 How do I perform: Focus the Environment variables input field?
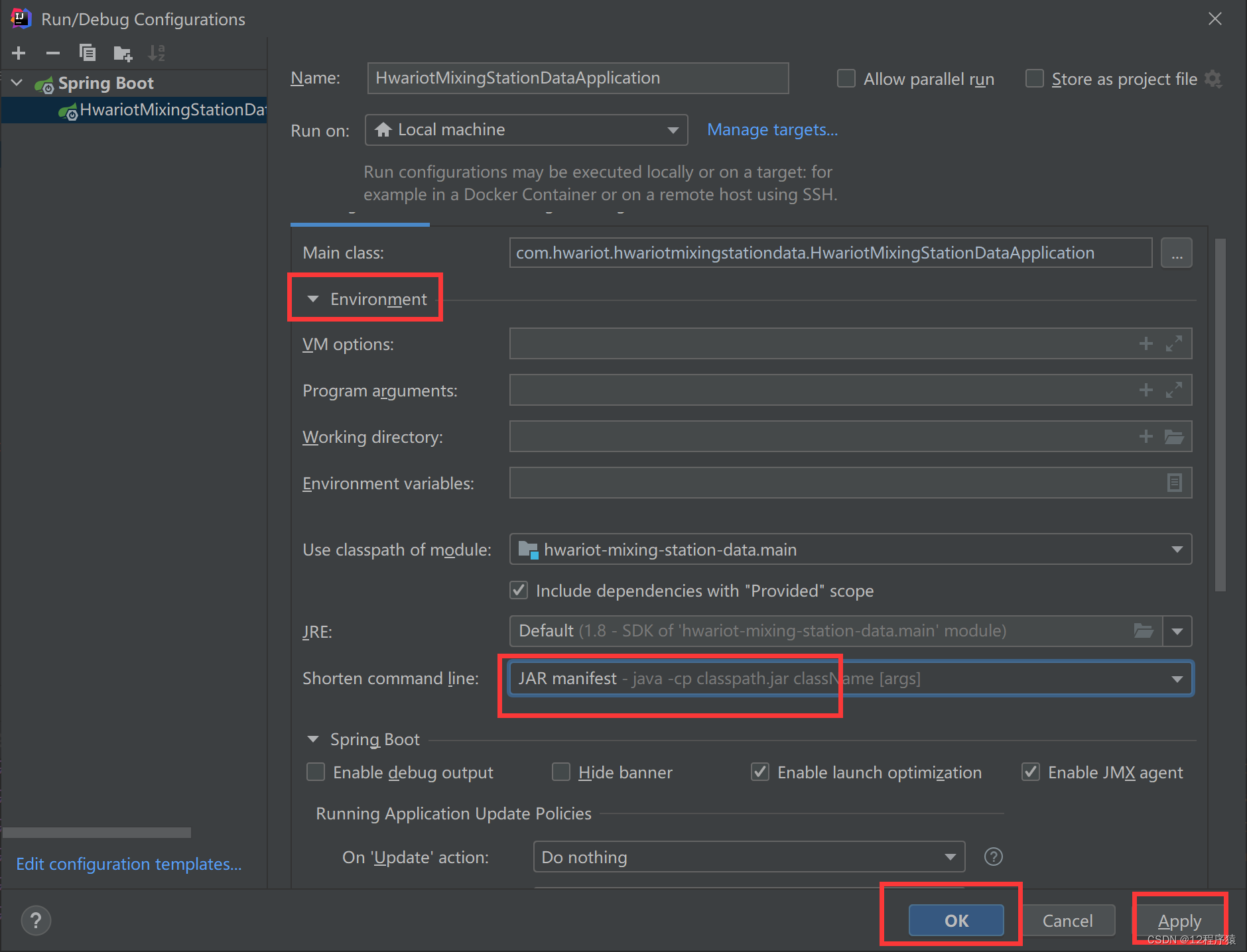[850, 483]
